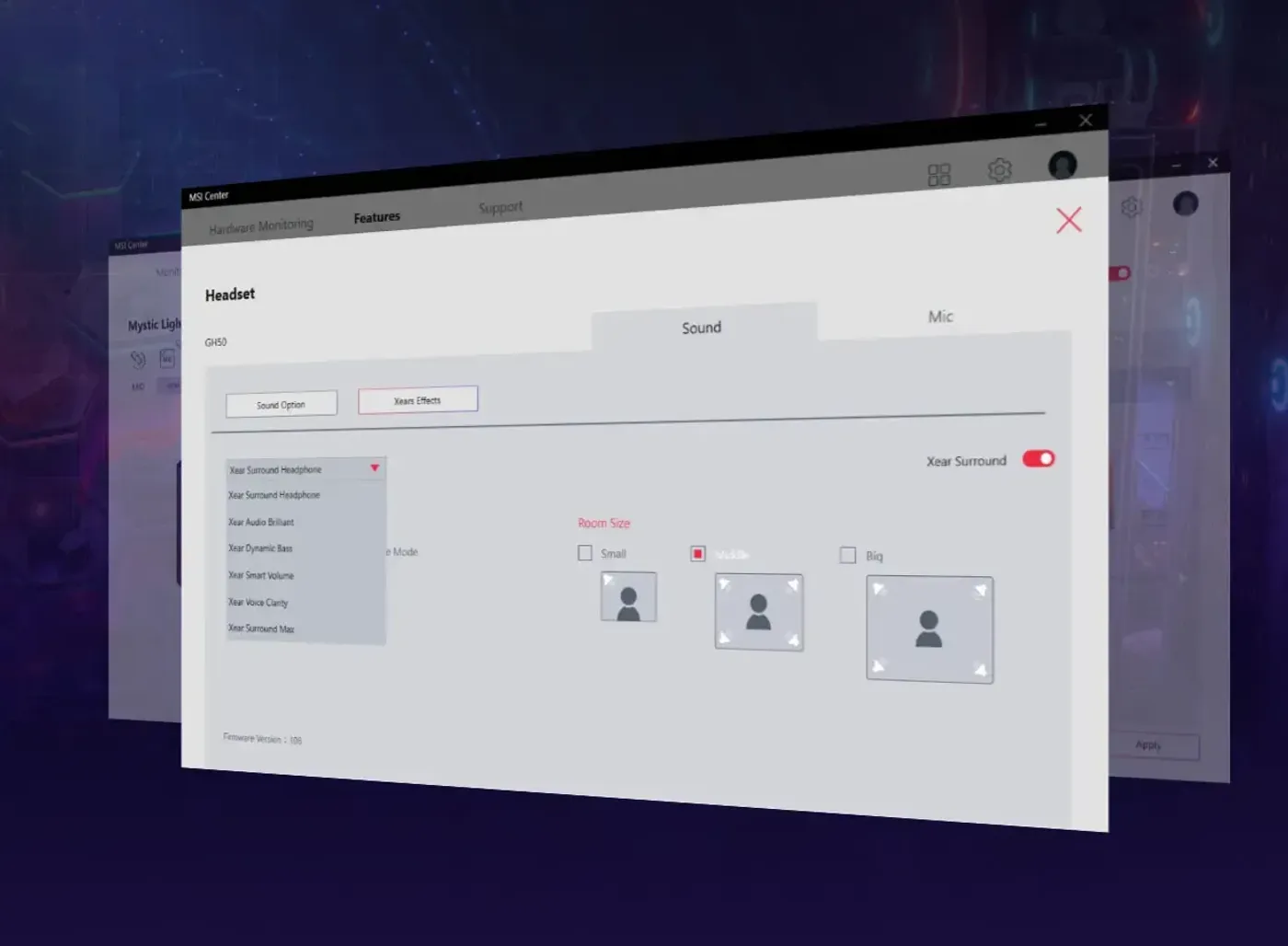
Task: Click the settings gear in the right background window
Action: pos(1131,206)
